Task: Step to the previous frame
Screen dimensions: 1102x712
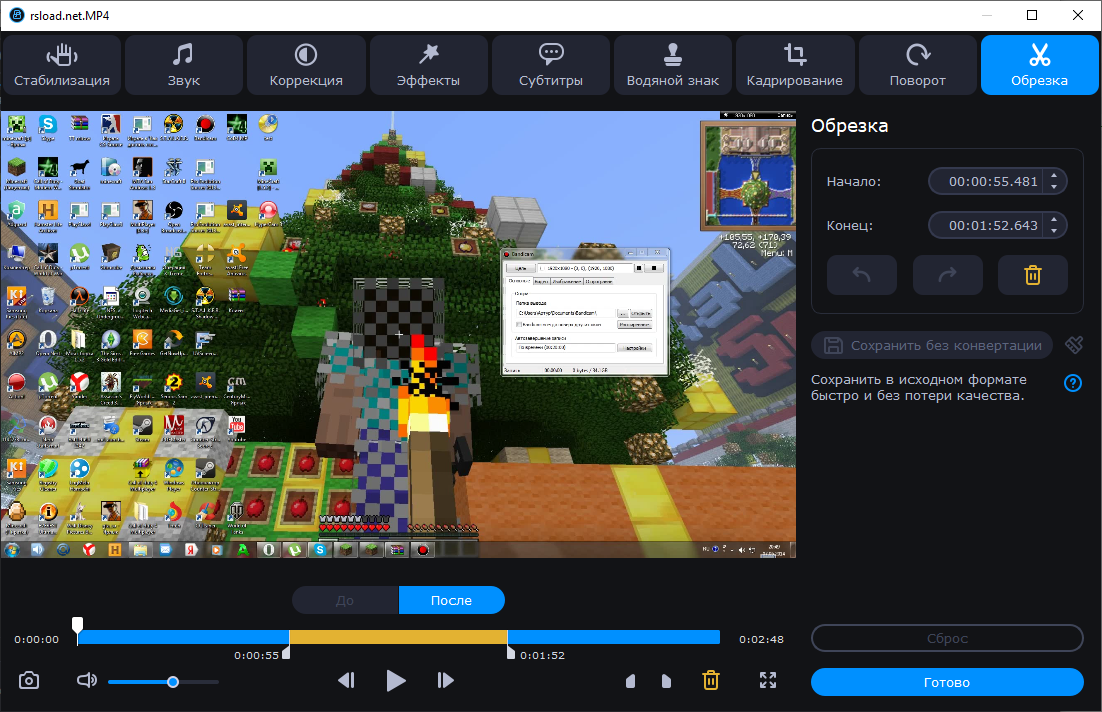Action: tap(346, 680)
